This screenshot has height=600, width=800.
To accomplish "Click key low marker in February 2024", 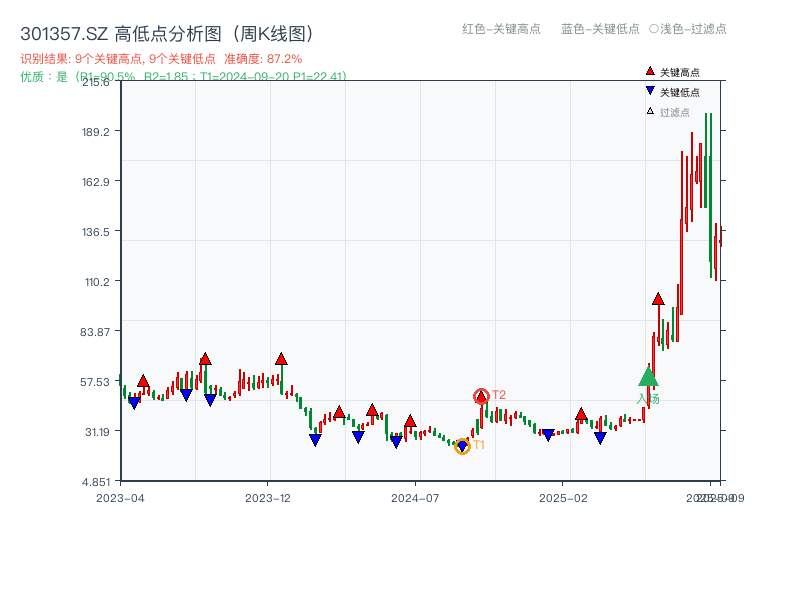I will tap(315, 440).
